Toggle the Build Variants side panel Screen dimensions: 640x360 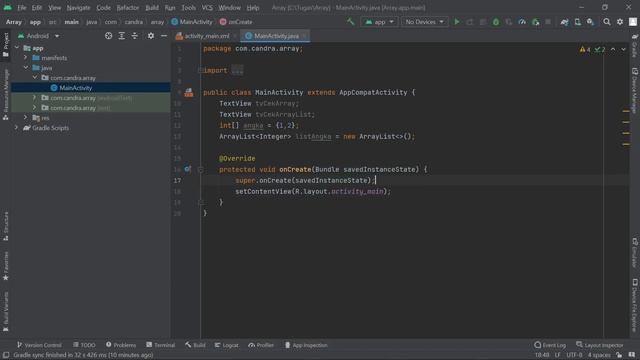click(6, 311)
